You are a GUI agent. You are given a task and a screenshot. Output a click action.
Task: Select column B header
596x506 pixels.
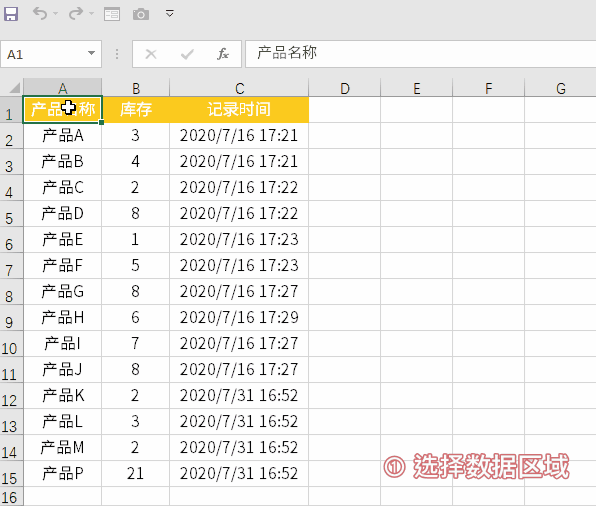click(136, 88)
